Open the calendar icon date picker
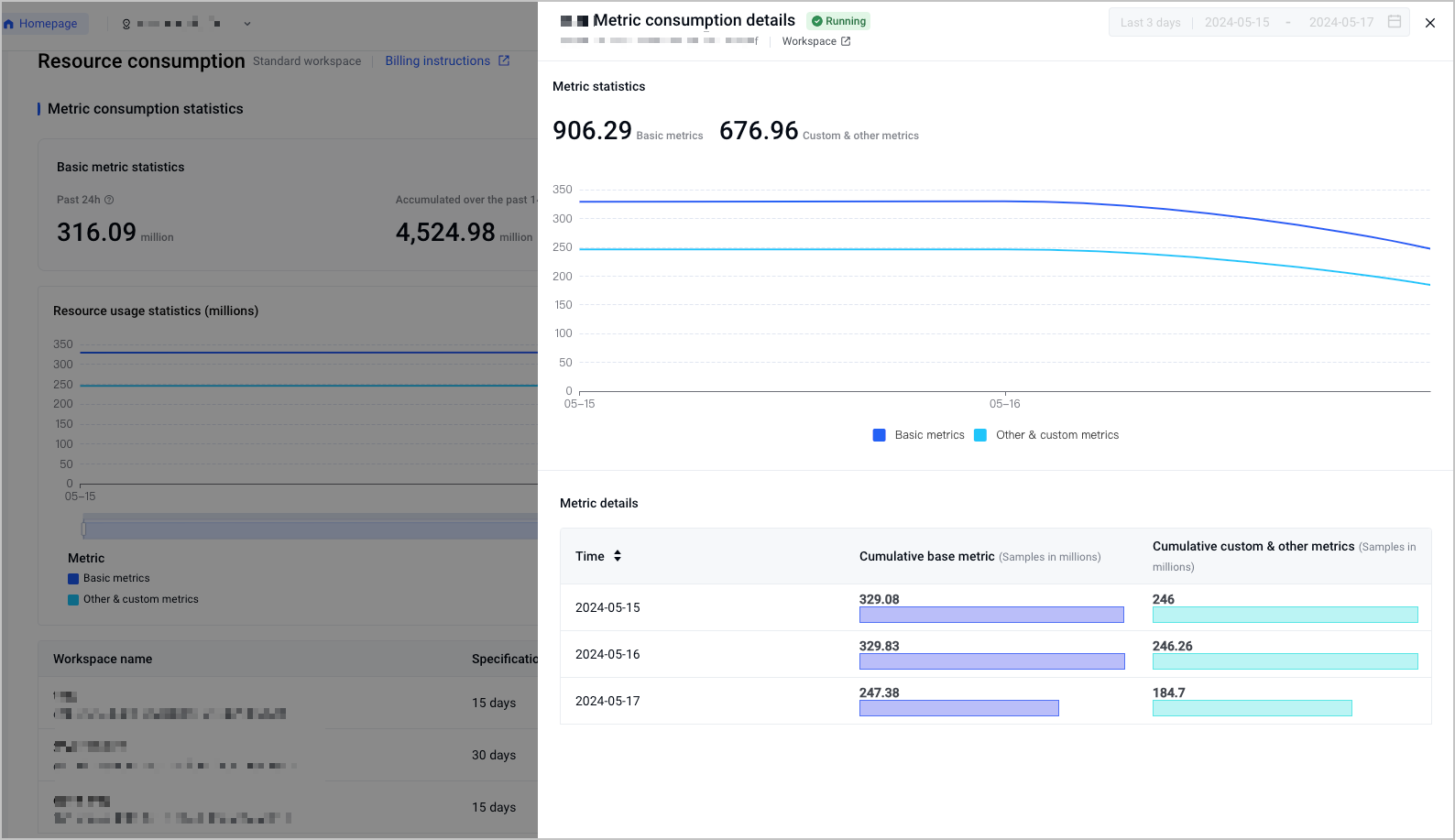The height and width of the screenshot is (840, 1455). (1395, 21)
